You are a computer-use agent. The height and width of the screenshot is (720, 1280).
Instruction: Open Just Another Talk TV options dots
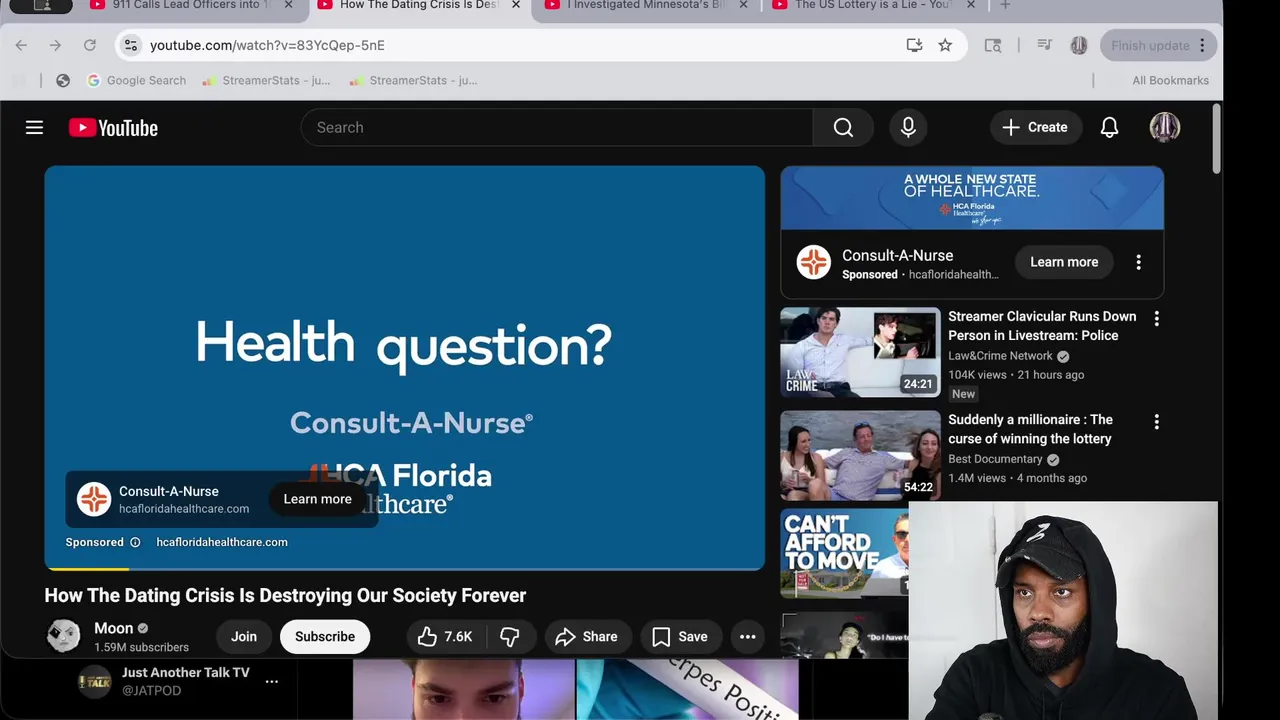(271, 681)
